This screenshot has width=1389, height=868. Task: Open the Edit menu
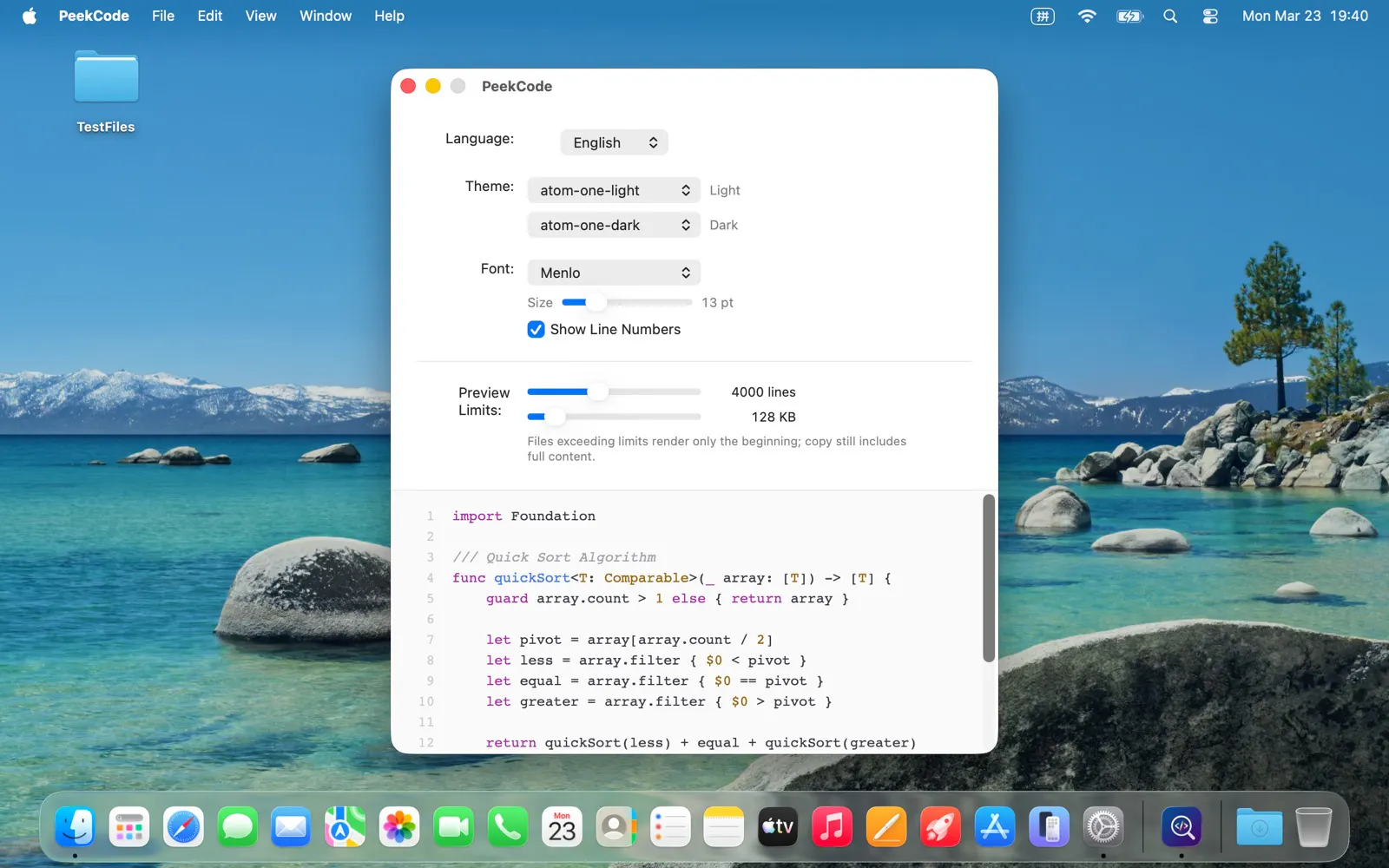click(x=210, y=16)
